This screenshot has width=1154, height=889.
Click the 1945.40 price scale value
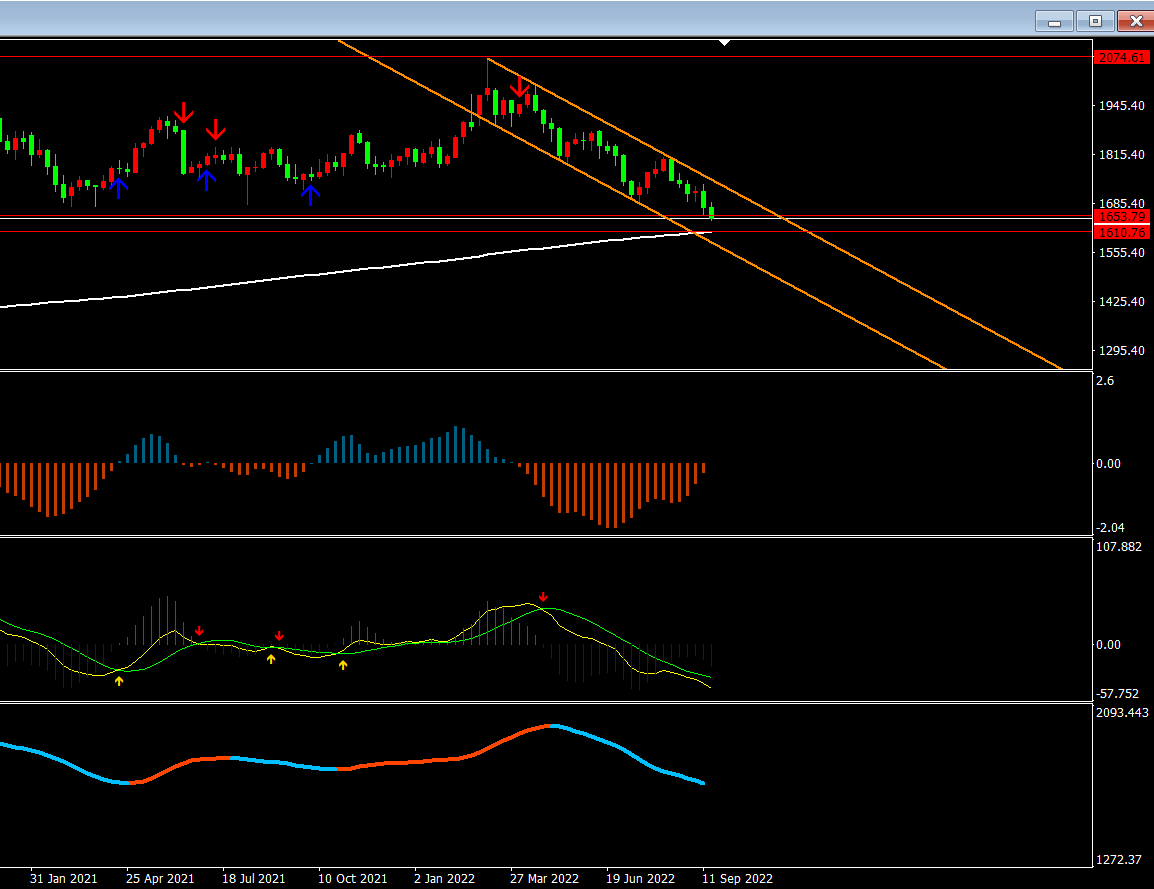(x=1122, y=106)
